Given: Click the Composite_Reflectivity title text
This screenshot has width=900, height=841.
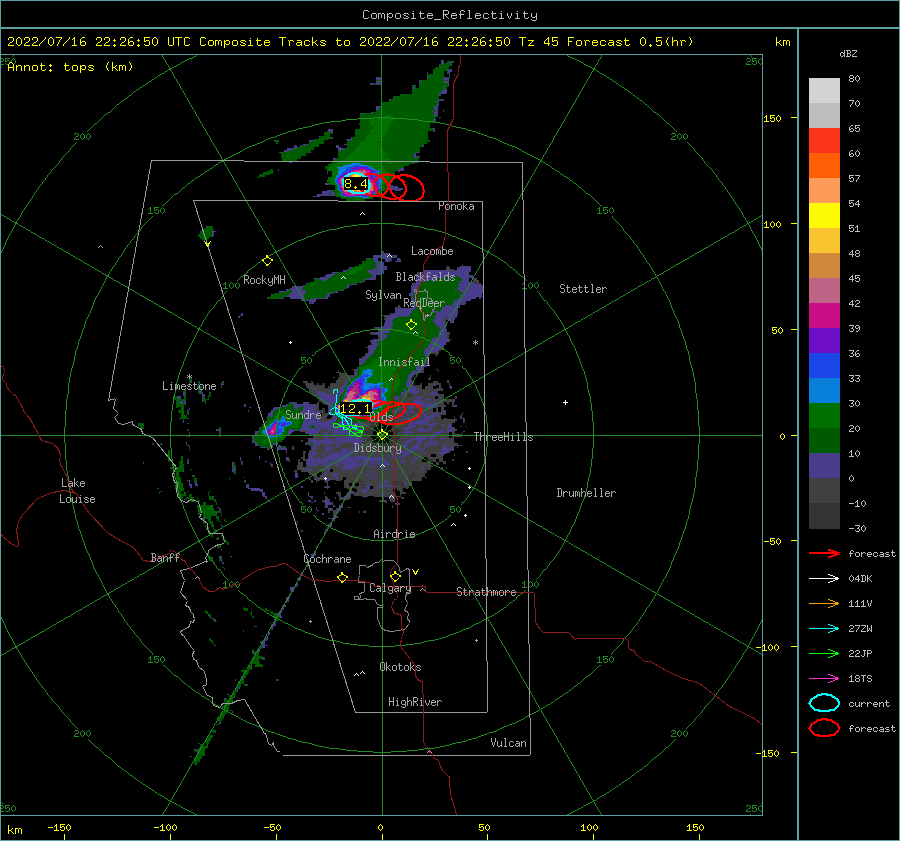Looking at the screenshot, I should tap(449, 15).
